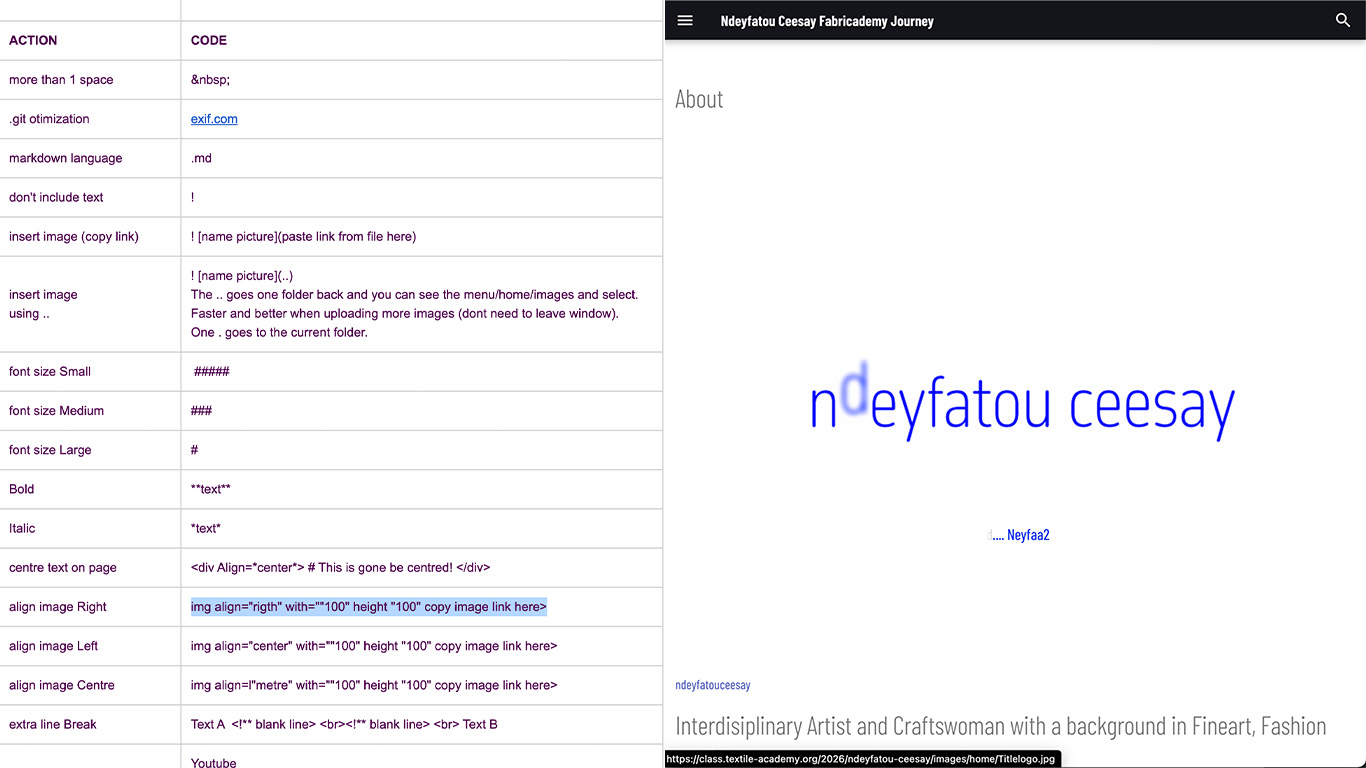Select the ACTION column header

(33, 41)
